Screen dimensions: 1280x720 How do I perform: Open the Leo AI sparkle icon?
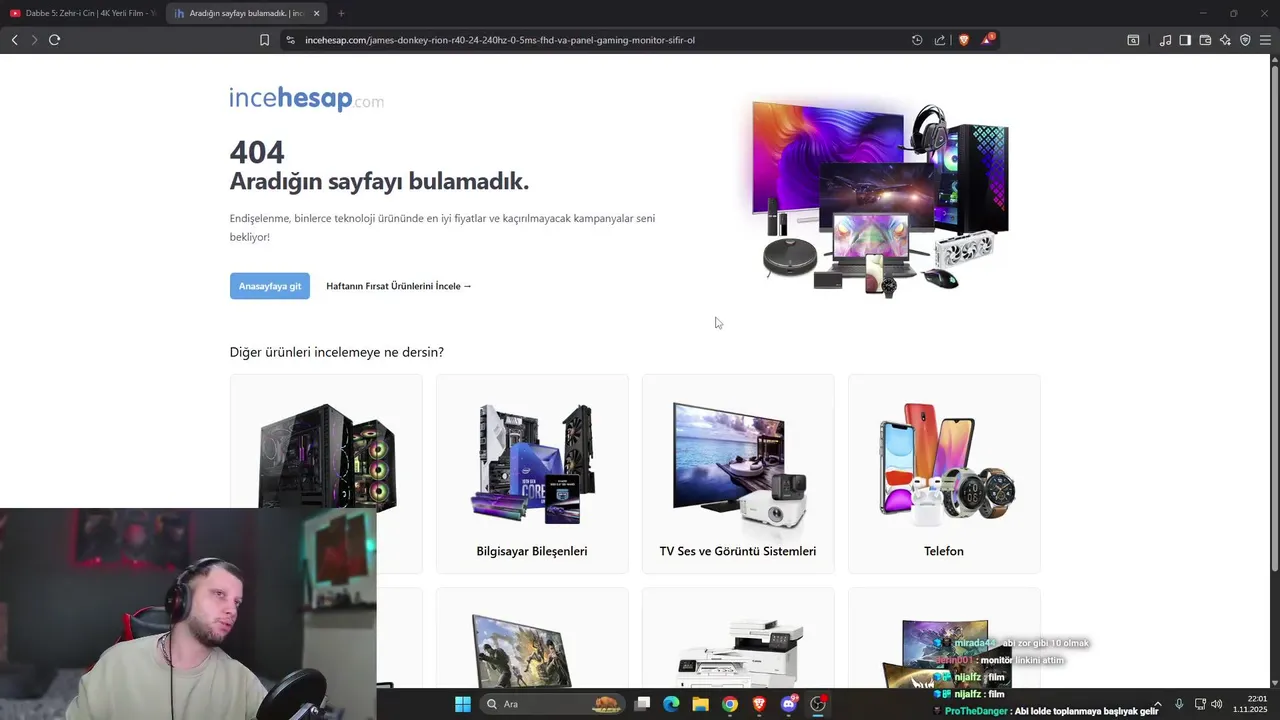(1225, 40)
